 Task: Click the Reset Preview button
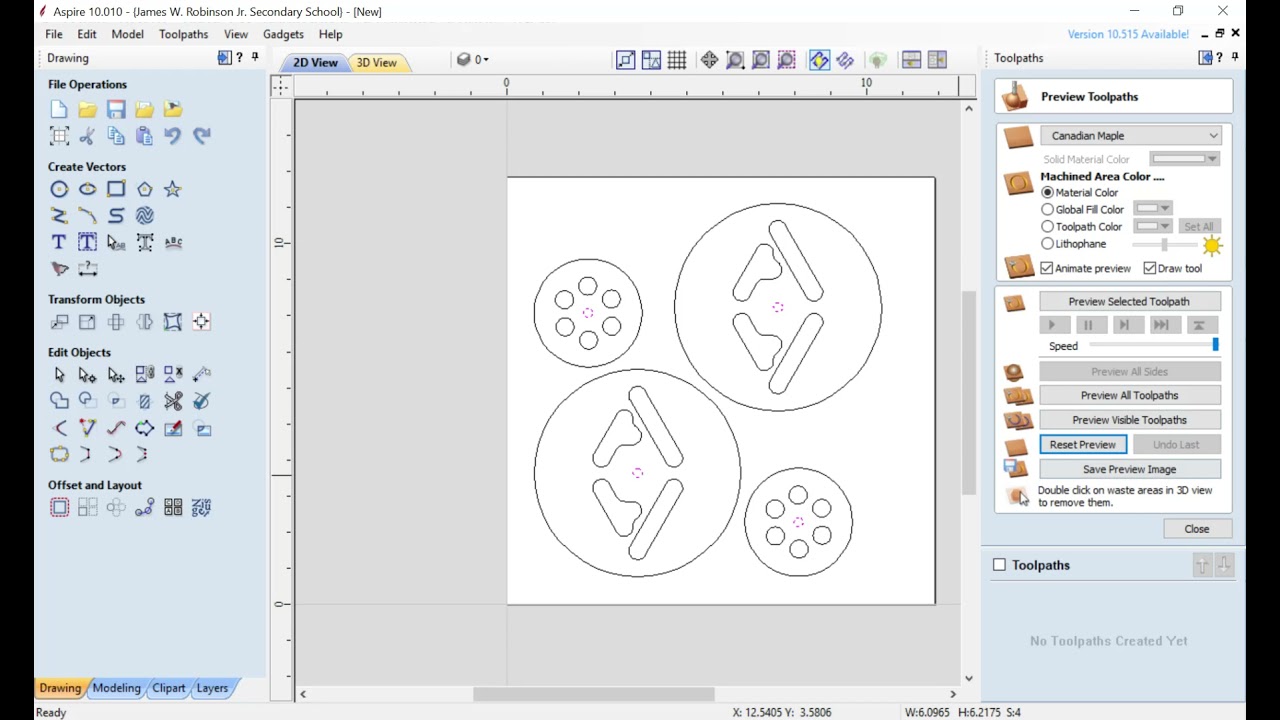point(1083,445)
